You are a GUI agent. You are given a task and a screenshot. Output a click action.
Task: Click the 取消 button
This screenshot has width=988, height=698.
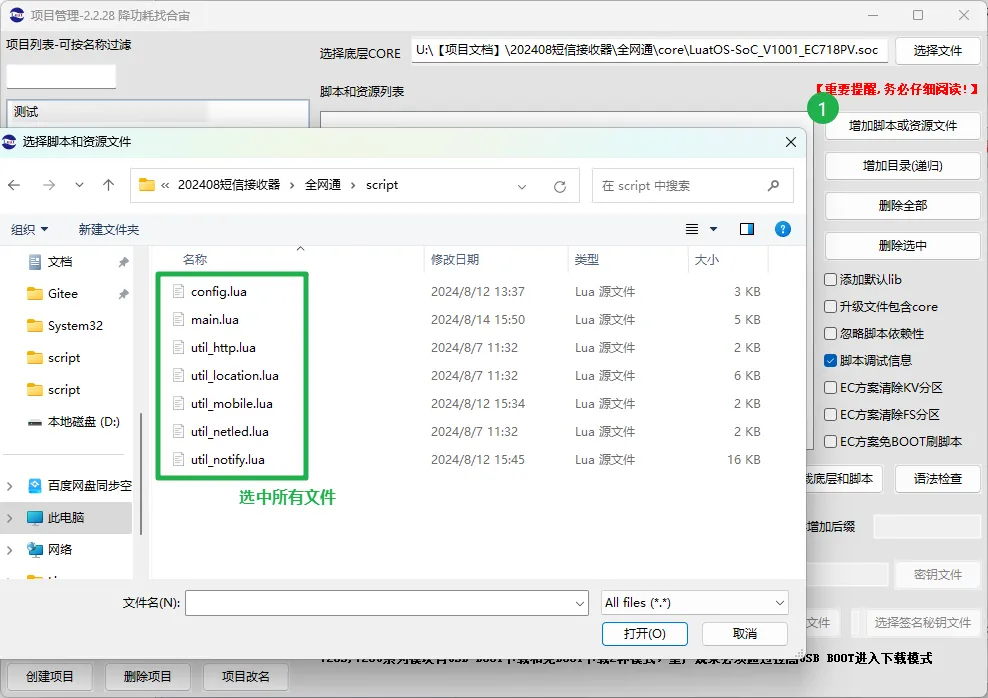pos(745,634)
